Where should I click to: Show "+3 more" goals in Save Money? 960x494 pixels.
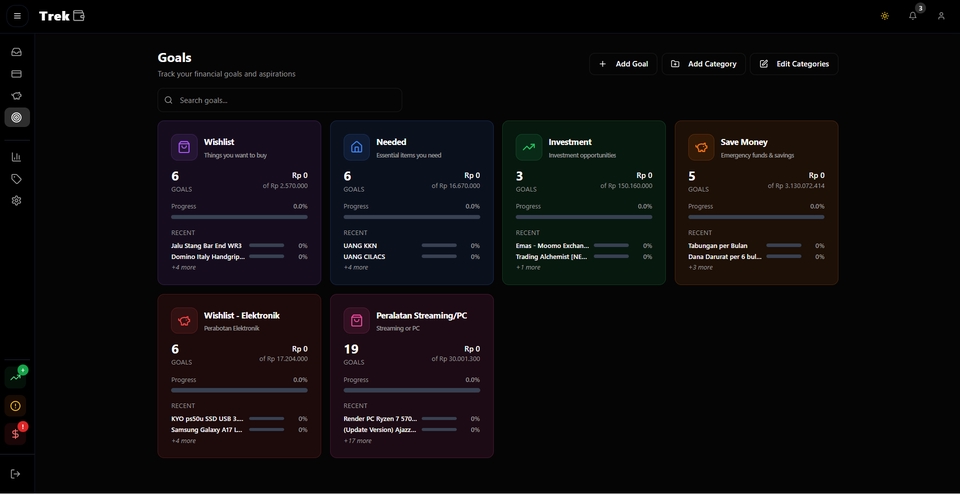pyautogui.click(x=700, y=268)
